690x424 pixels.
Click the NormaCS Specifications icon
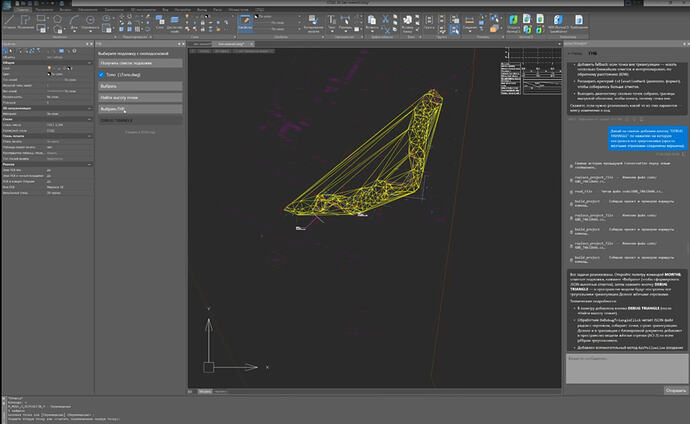pos(558,23)
